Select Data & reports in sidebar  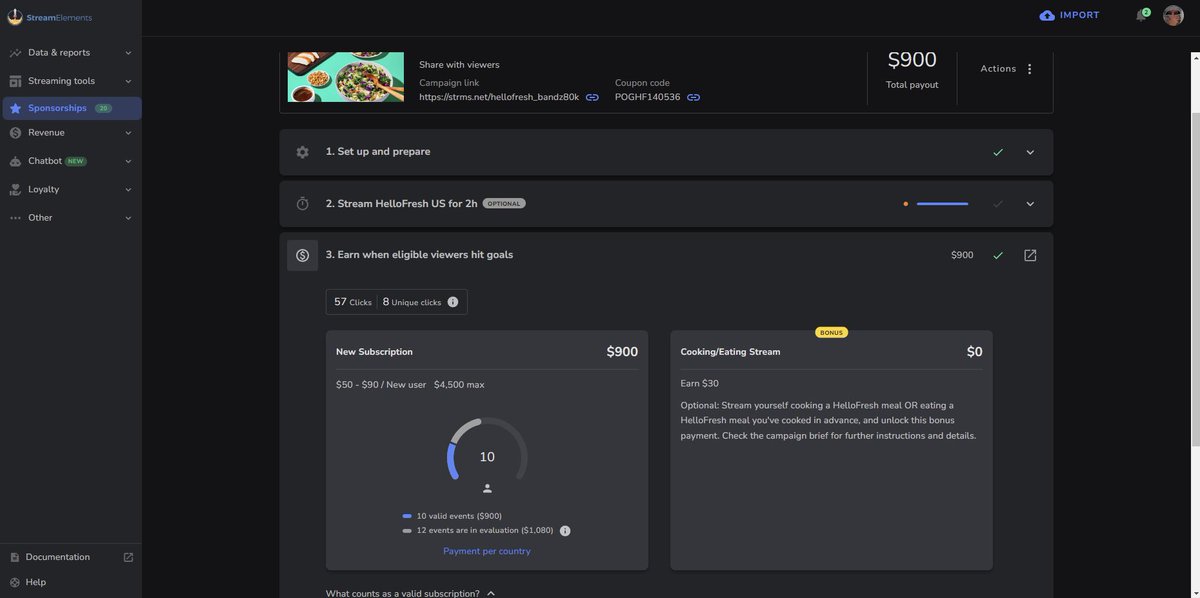[71, 53]
